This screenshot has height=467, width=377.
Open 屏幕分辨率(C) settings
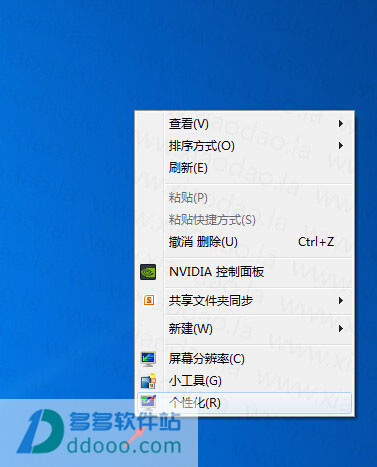click(244, 359)
